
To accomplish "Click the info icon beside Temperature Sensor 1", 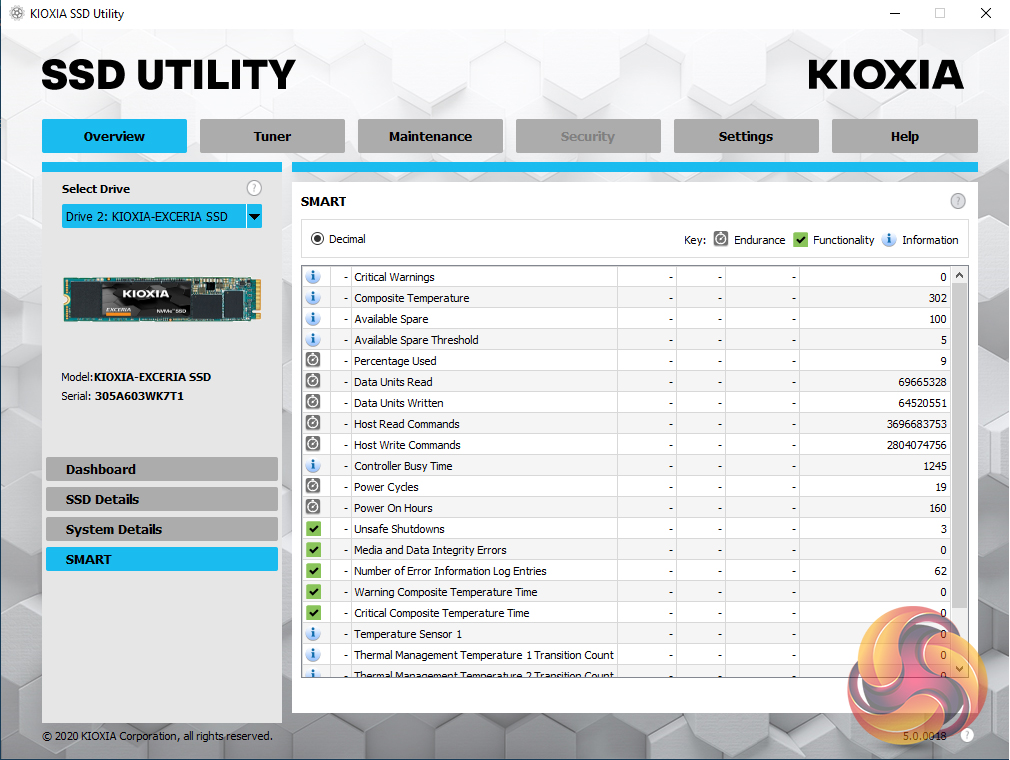I will click(313, 633).
